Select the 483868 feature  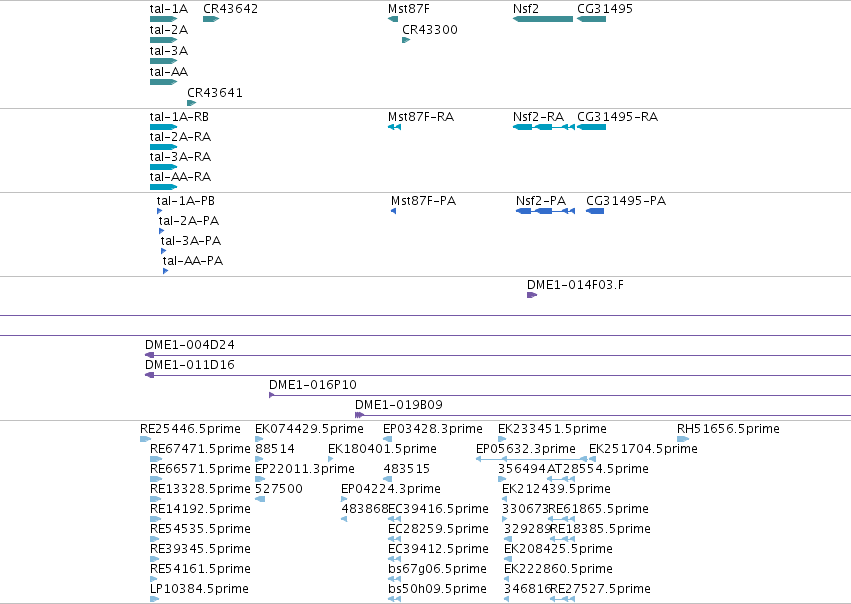pos(344,519)
